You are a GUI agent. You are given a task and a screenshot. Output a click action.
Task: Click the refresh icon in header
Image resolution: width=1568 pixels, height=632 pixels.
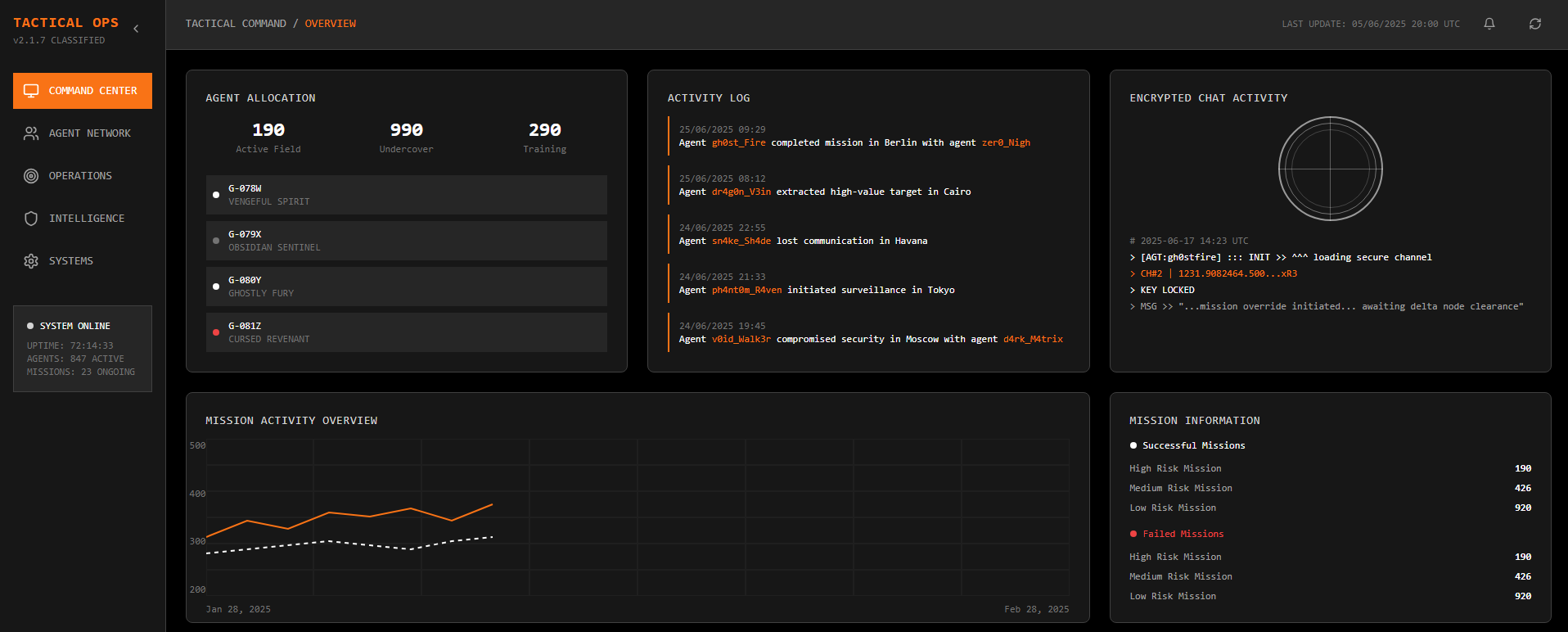[1535, 24]
